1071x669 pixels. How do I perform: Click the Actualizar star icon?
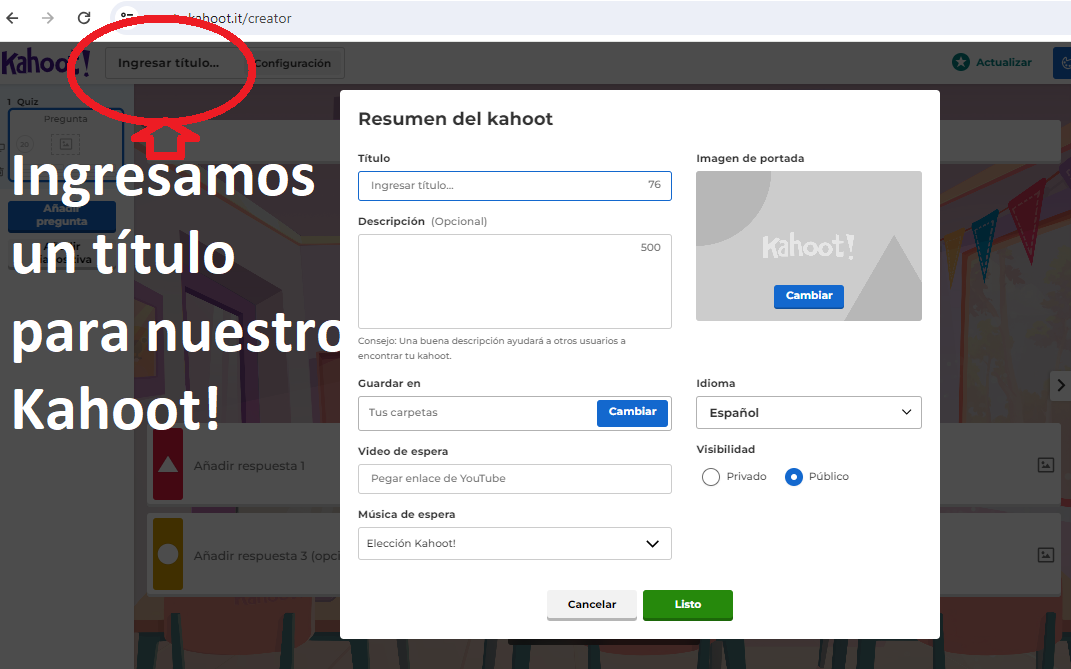click(x=960, y=62)
